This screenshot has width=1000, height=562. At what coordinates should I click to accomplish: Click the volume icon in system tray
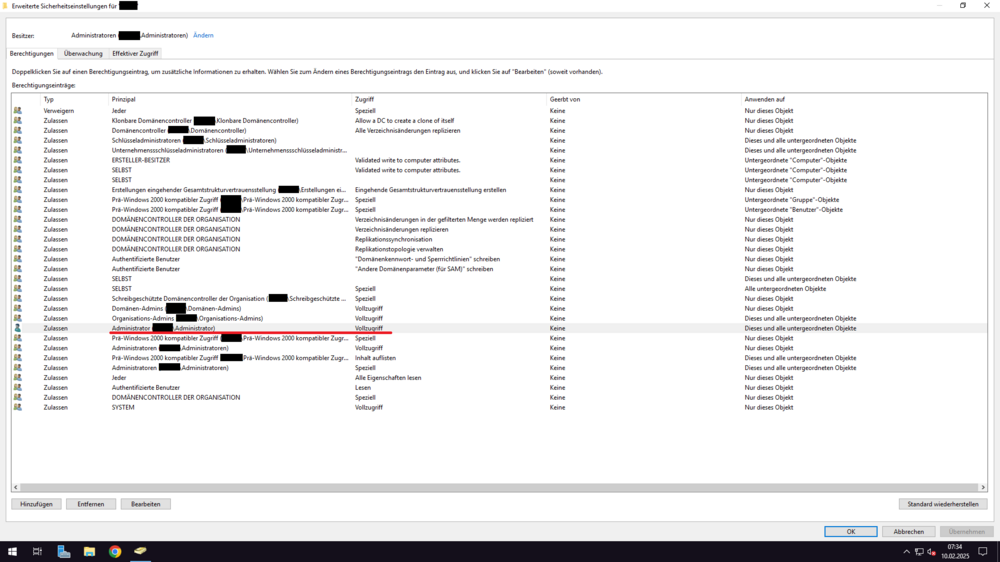pos(931,551)
